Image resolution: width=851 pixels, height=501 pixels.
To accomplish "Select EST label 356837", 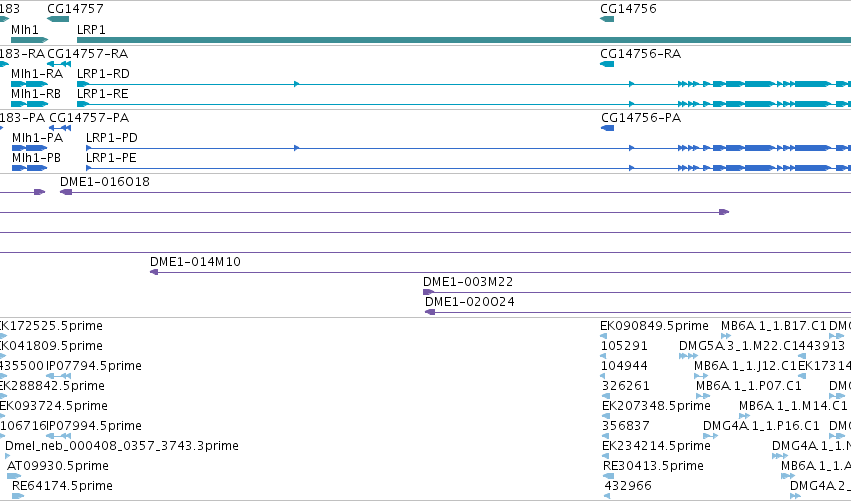I will pos(626,426).
